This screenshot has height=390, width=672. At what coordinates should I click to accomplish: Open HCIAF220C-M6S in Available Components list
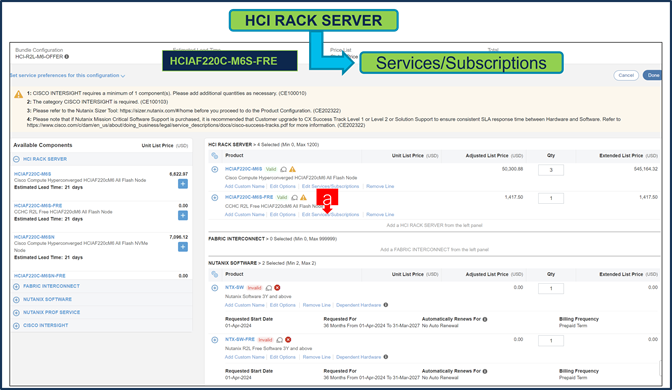coord(32,174)
